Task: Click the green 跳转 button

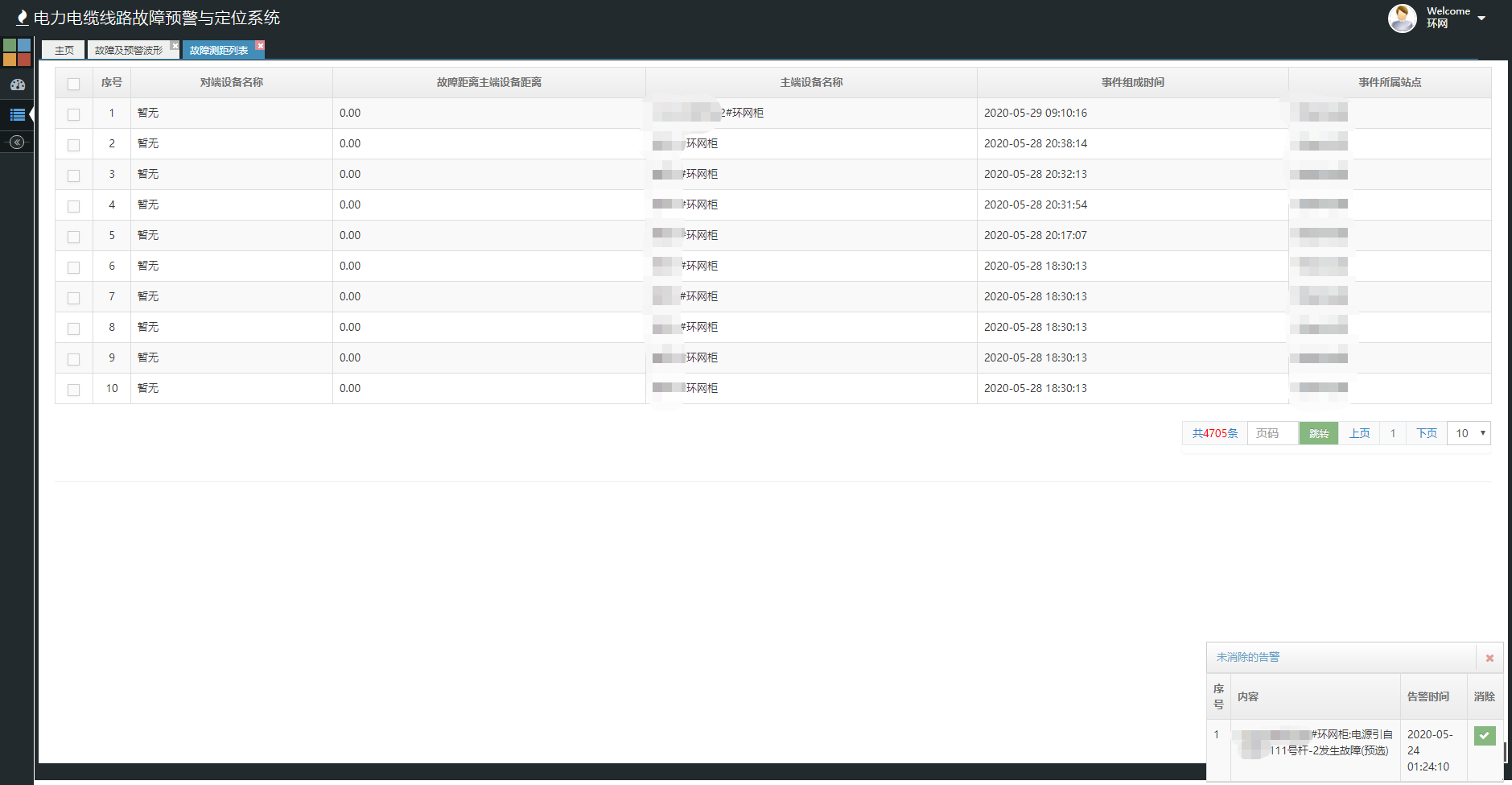Action: coord(1319,433)
